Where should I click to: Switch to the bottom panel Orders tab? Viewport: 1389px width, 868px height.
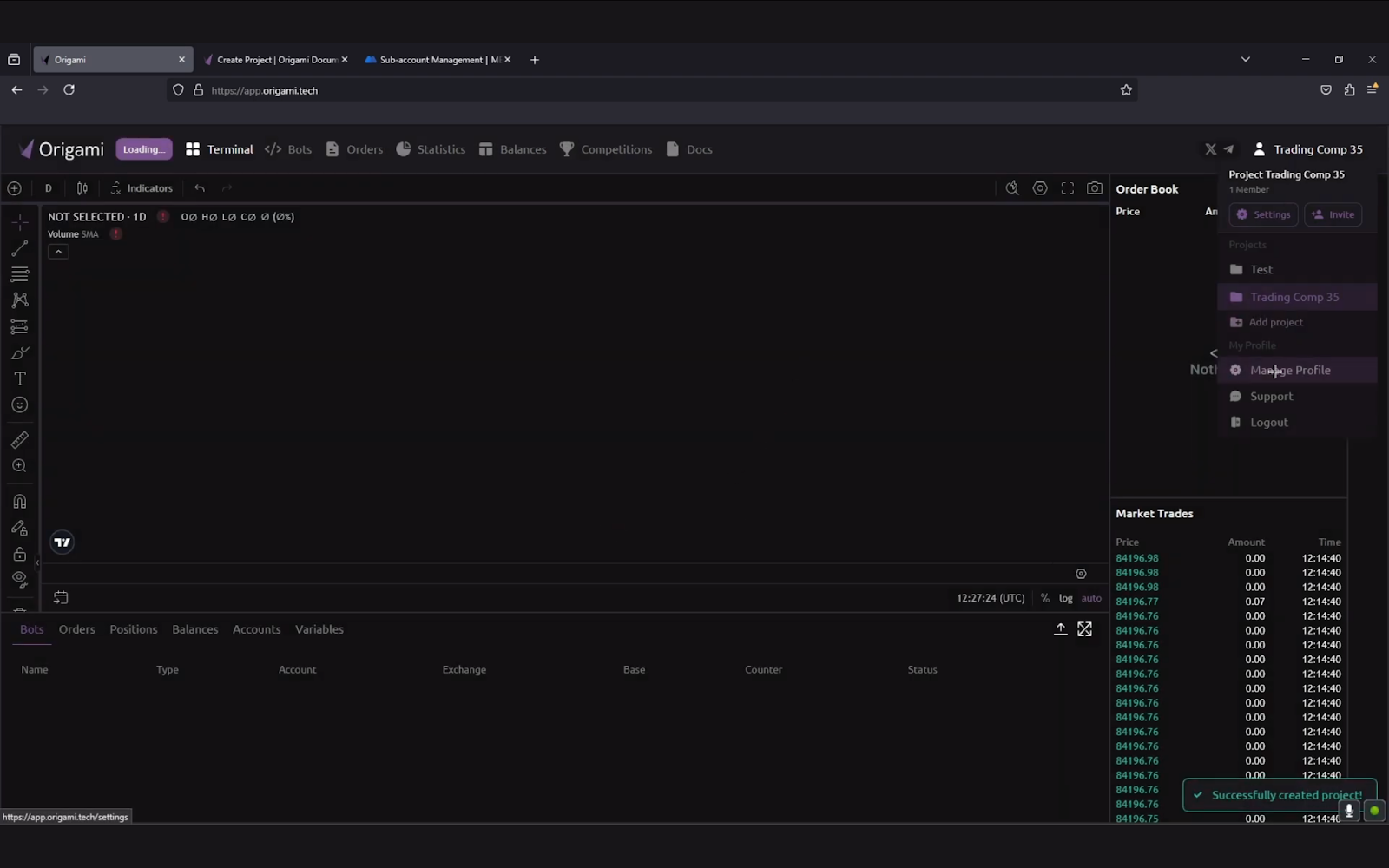(x=77, y=629)
